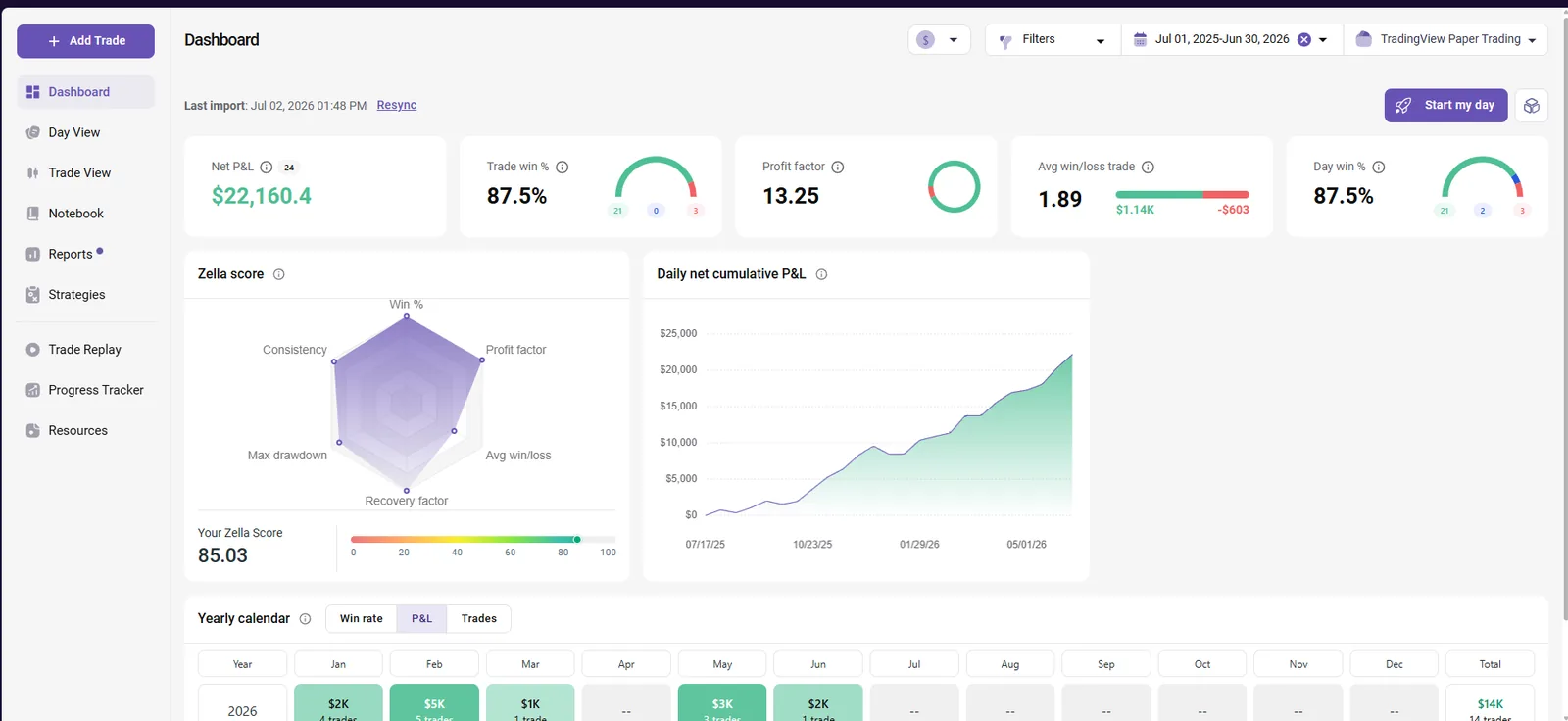Screen dimensions: 1568x721
Task: Click the Profit factor radar chart point
Action: point(482,360)
